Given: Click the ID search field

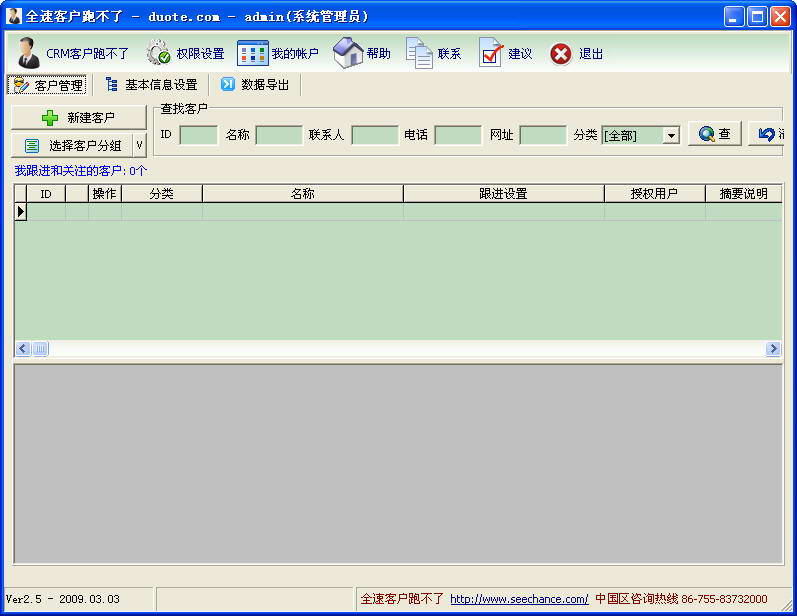Looking at the screenshot, I should coord(199,135).
